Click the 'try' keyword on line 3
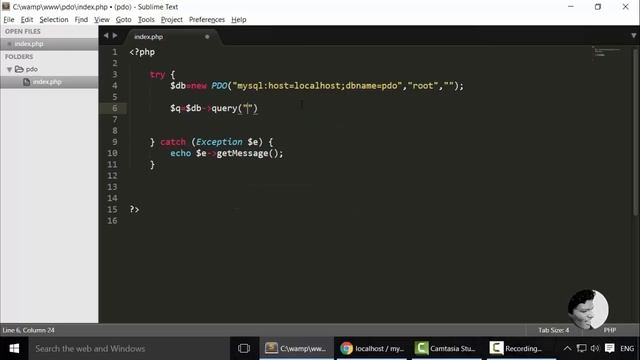This screenshot has height=360, width=640. (x=157, y=74)
